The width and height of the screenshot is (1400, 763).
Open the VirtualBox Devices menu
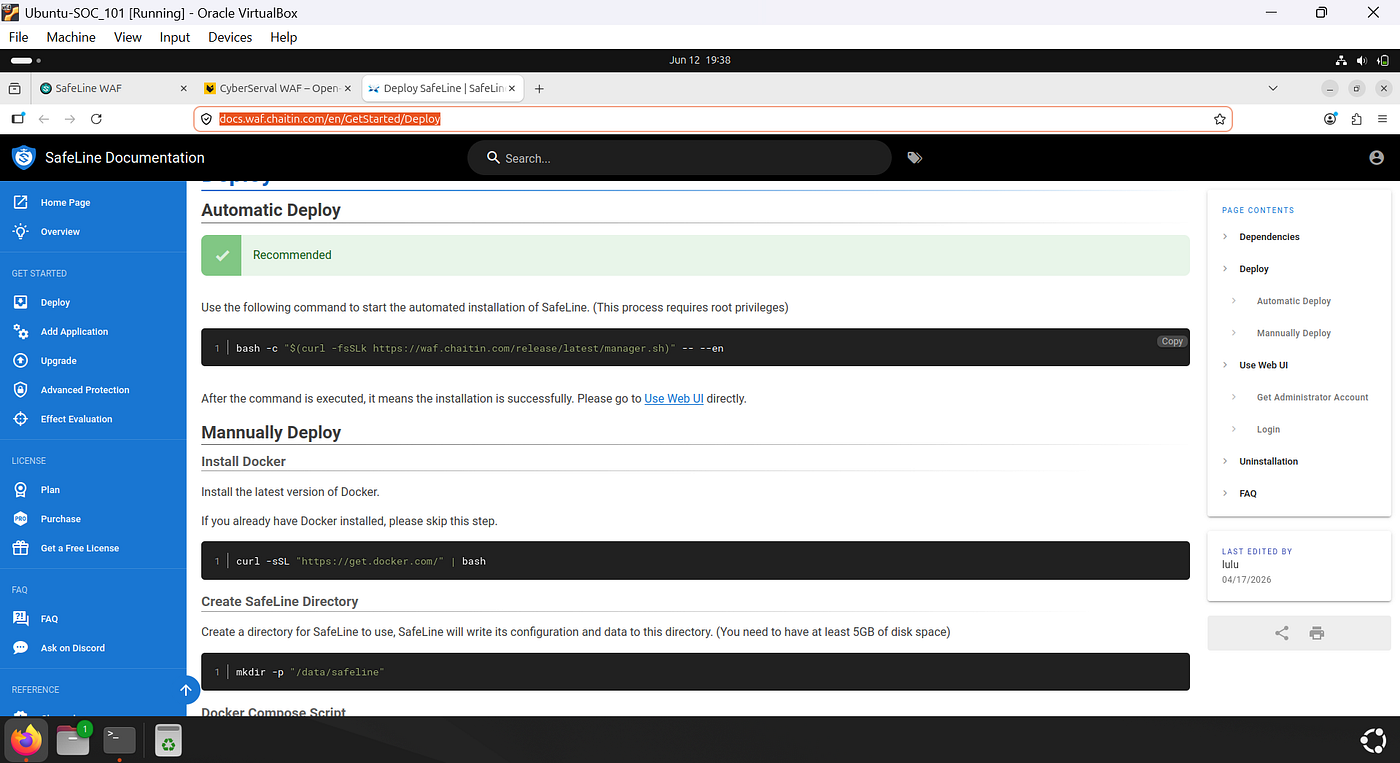click(x=230, y=37)
